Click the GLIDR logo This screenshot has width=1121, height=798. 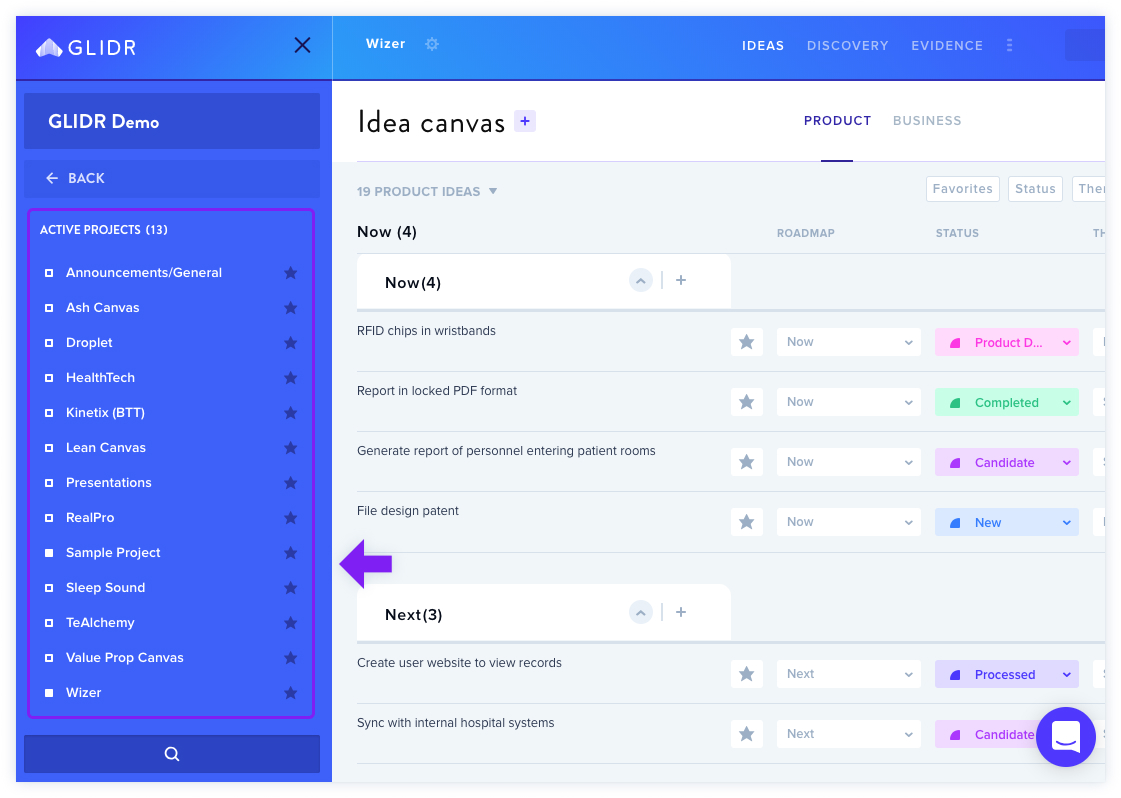click(86, 48)
